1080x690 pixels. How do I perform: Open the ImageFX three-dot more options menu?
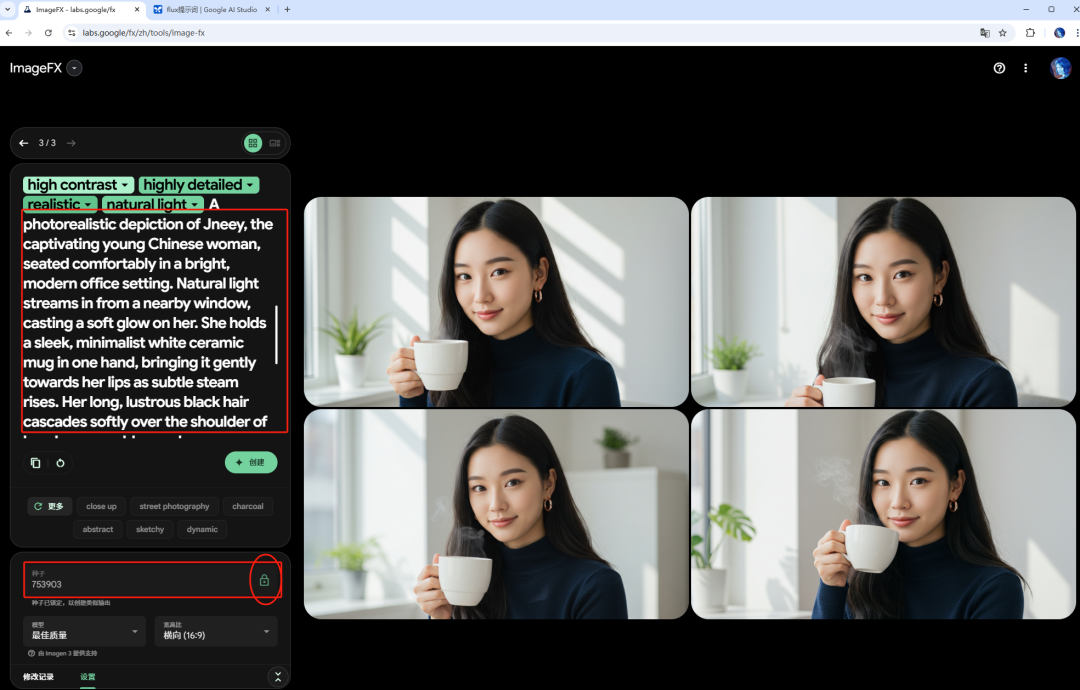(1026, 68)
